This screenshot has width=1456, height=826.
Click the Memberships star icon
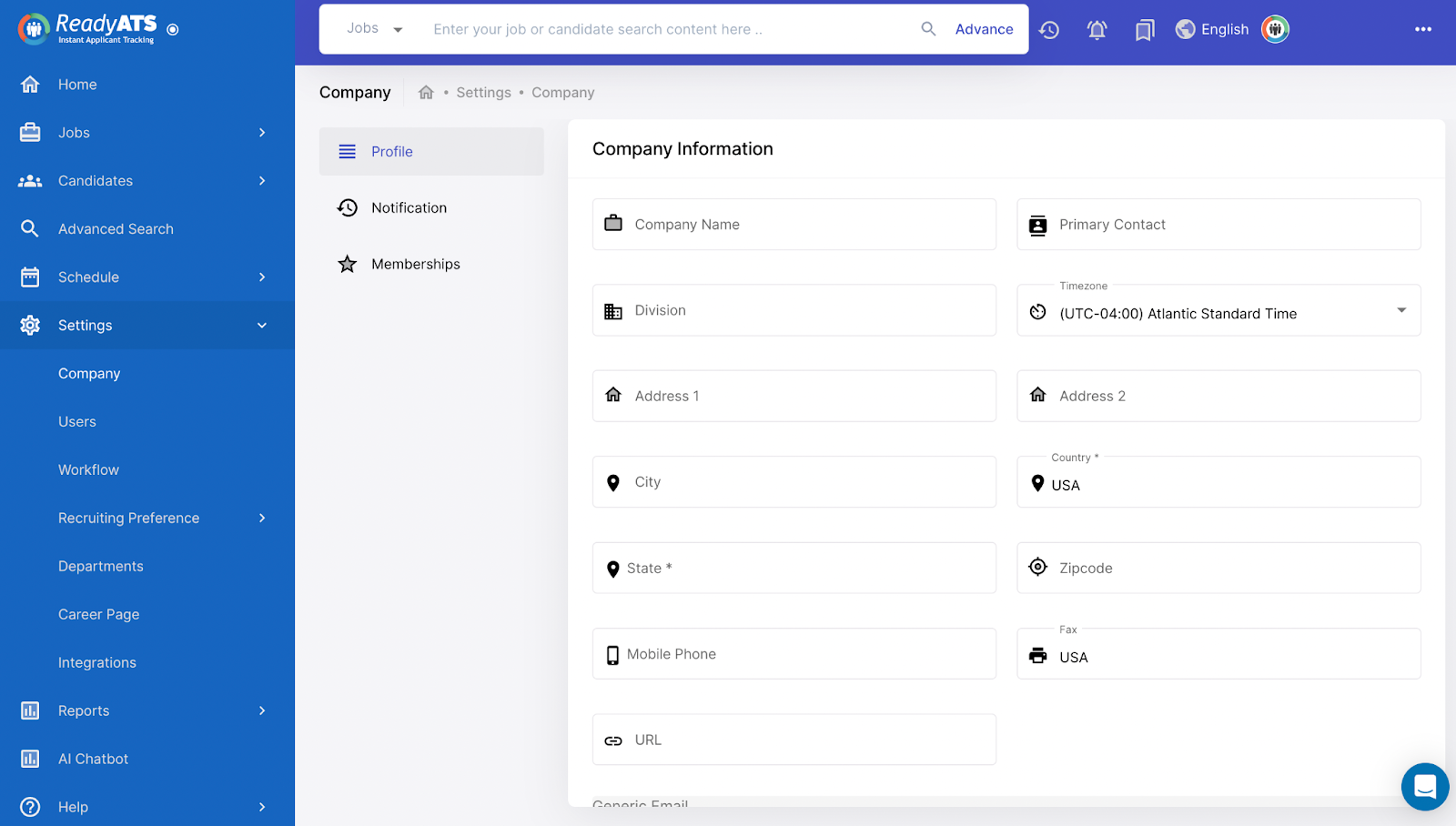(348, 265)
